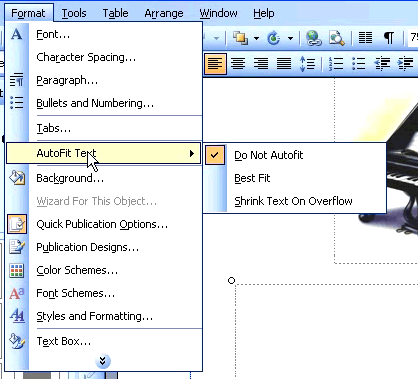This screenshot has height=379, width=418.
Task: Click the Font letter A icon
Action: (x=16, y=34)
